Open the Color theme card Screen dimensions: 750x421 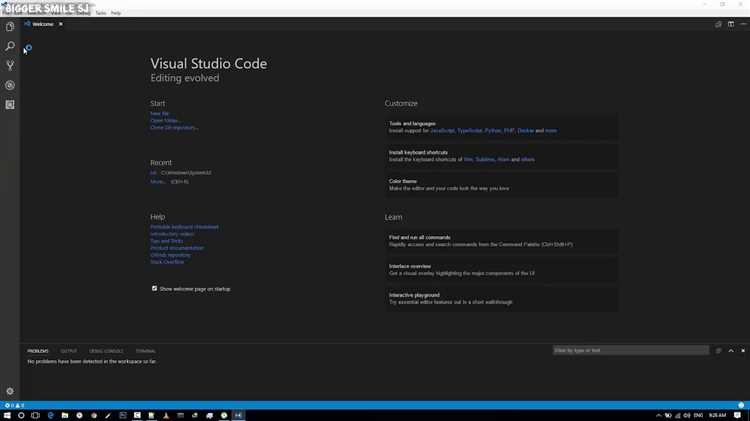pyautogui.click(x=501, y=185)
